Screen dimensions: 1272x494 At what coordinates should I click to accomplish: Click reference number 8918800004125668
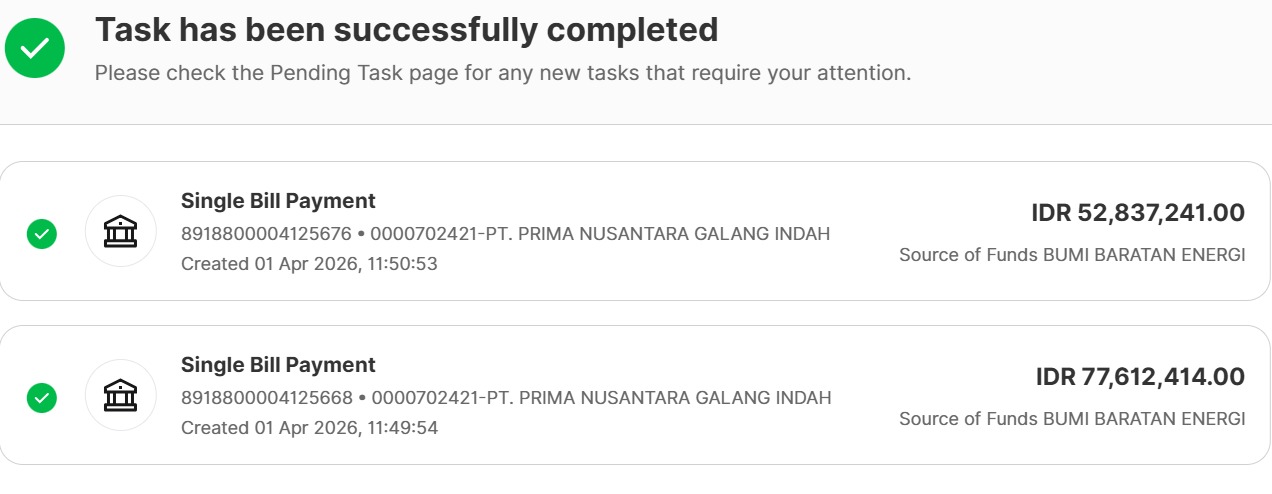(x=266, y=398)
